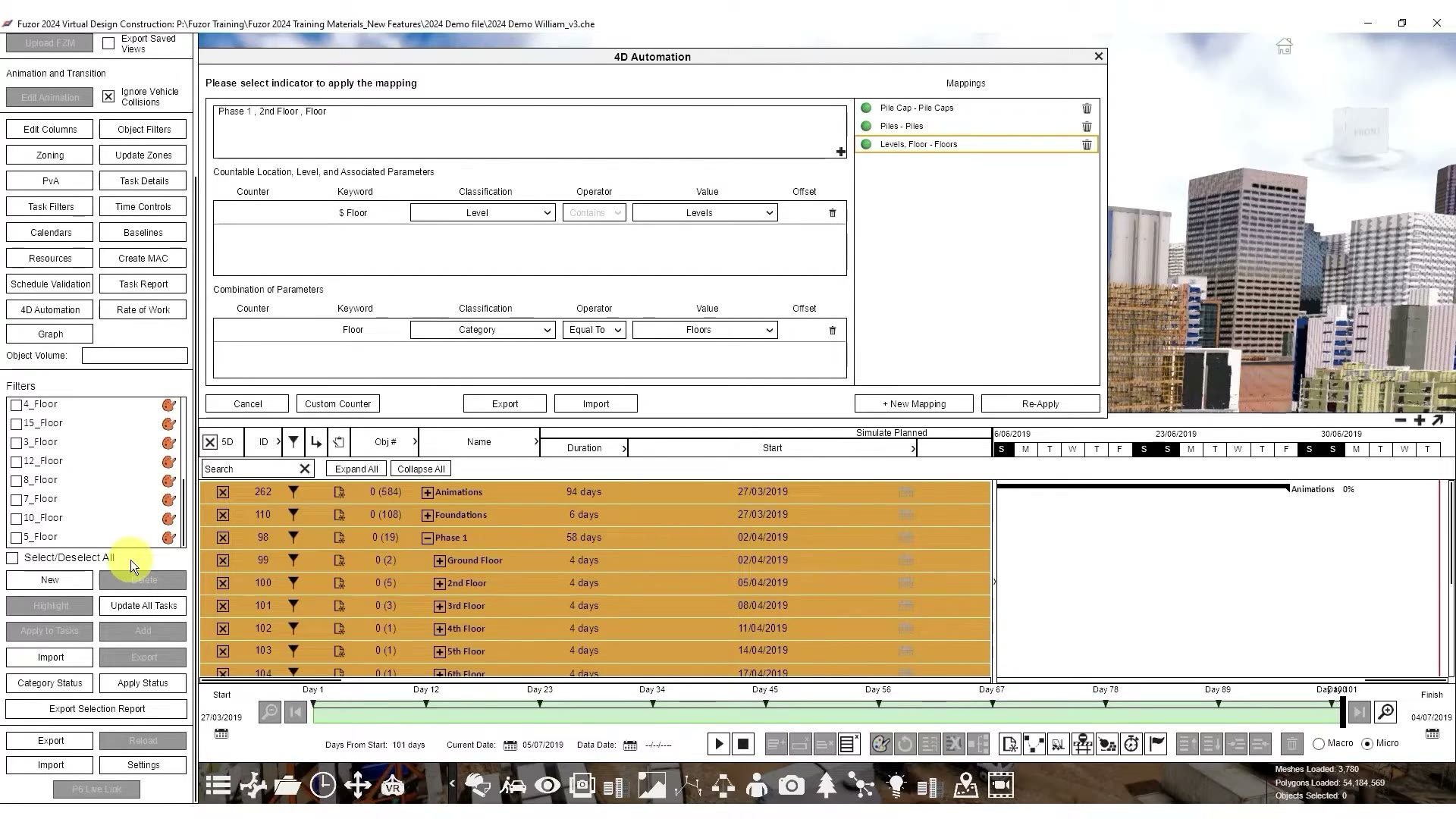Delete the Floor Category combination row
This screenshot has width=1456, height=819.
[x=833, y=331]
